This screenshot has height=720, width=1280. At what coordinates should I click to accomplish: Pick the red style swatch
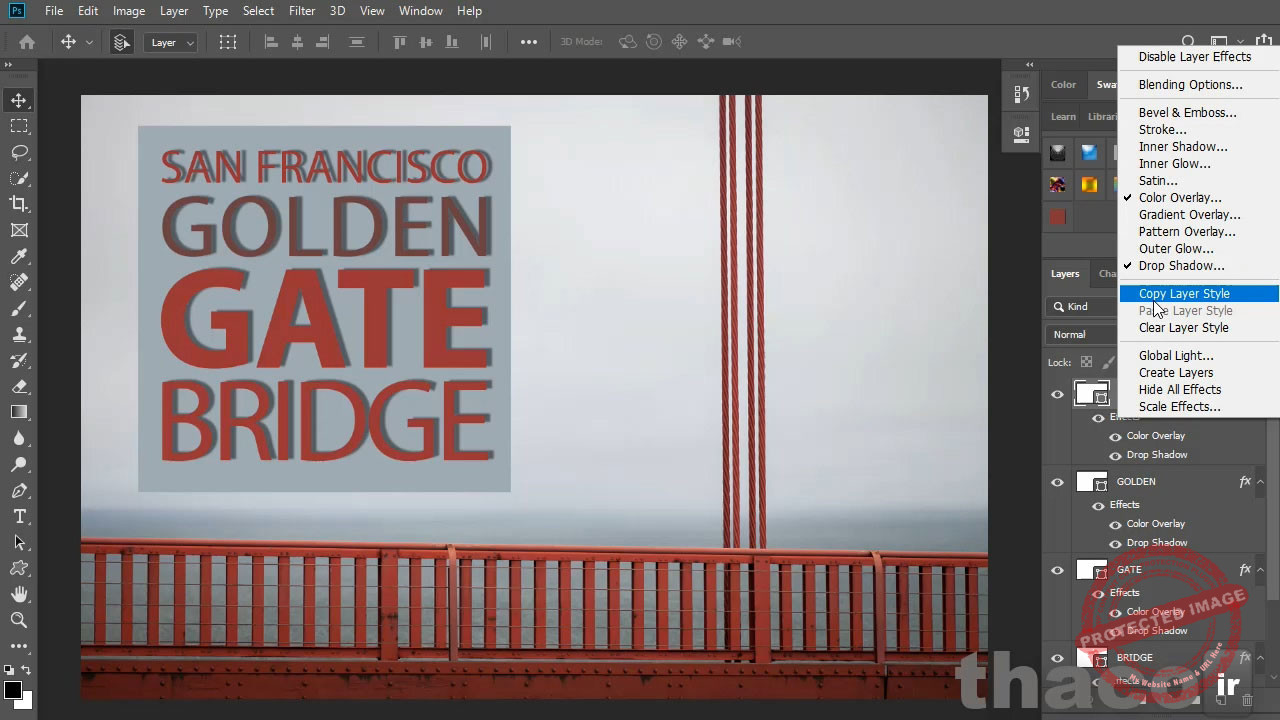click(x=1058, y=217)
